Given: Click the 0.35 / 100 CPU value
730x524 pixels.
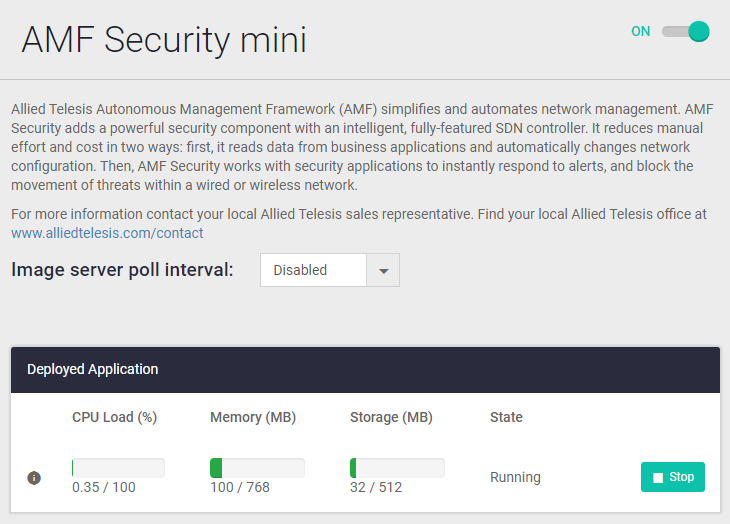Looking at the screenshot, I should point(104,487).
